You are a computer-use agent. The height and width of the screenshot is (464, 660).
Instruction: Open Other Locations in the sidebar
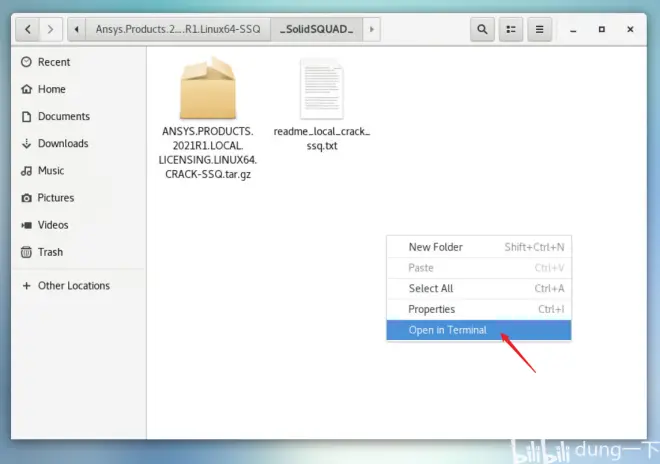(79, 286)
